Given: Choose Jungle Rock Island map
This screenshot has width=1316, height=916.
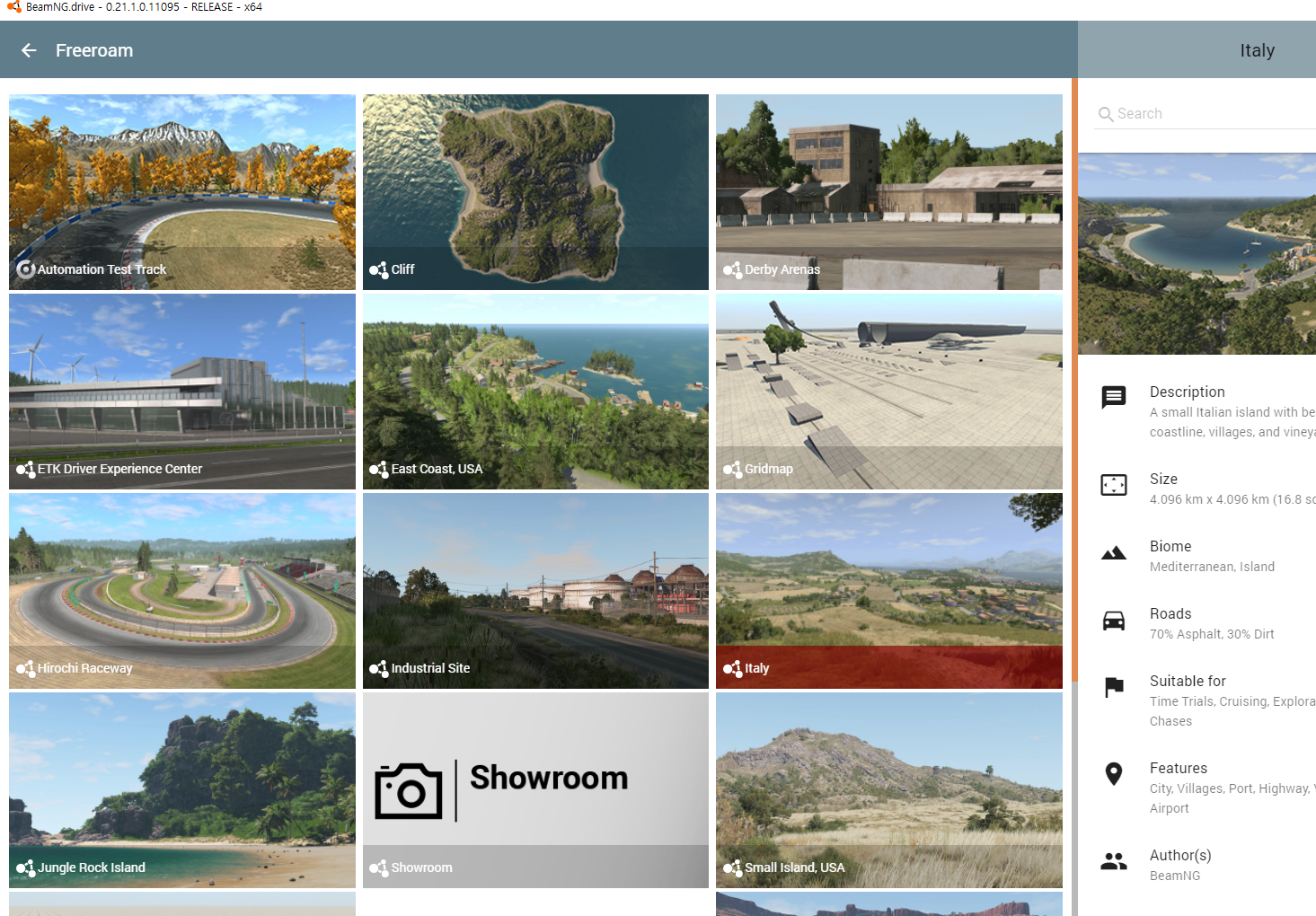Looking at the screenshot, I should pos(182,790).
